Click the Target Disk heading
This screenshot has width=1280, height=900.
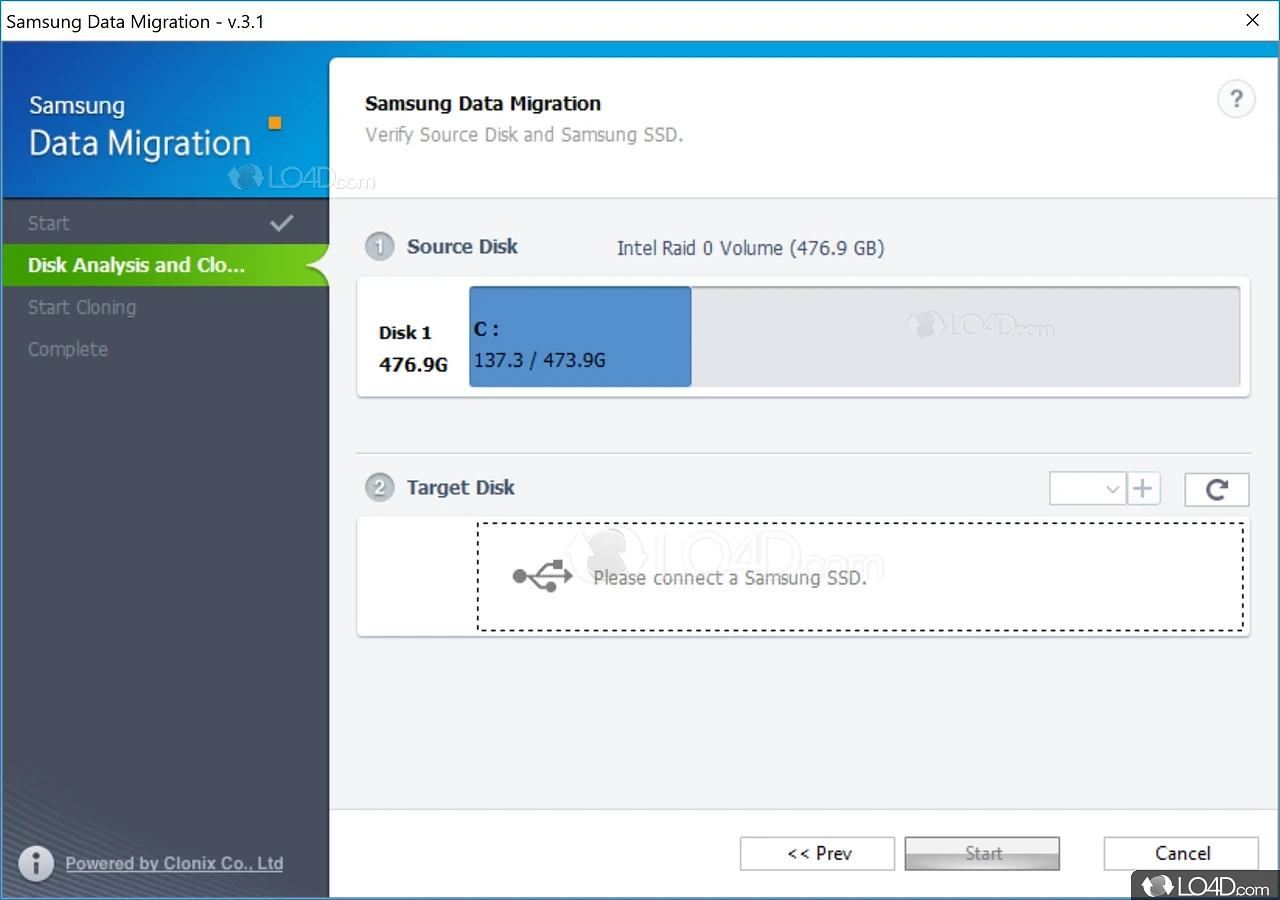[460, 487]
